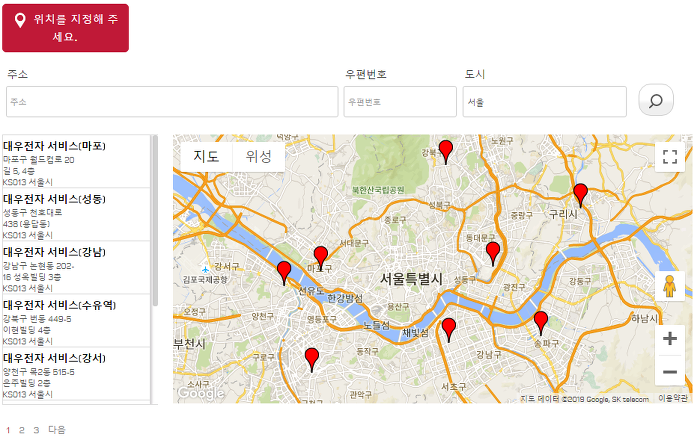
Task: Click the magnifier search button
Action: (x=656, y=100)
